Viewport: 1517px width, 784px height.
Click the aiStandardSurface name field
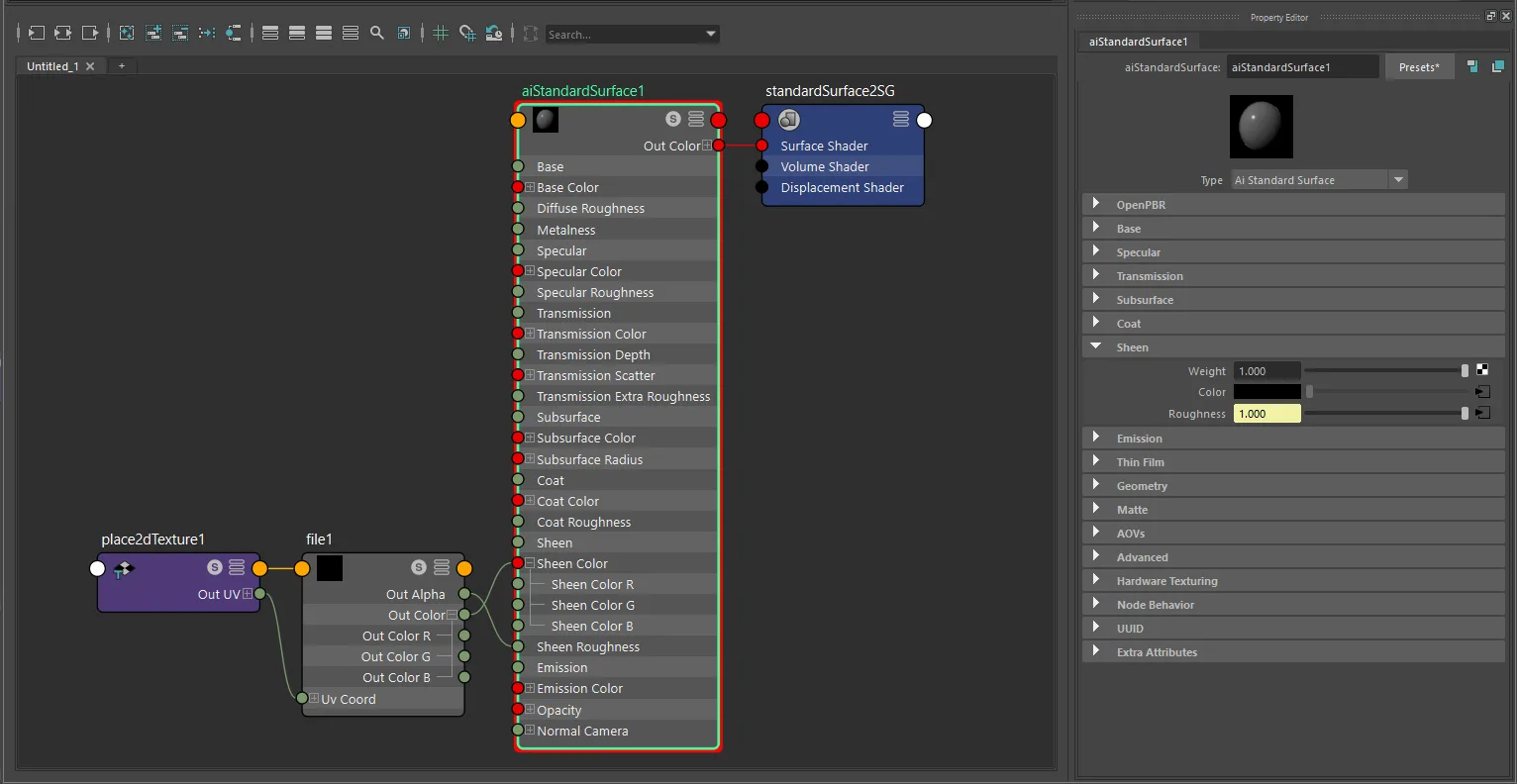[1302, 67]
